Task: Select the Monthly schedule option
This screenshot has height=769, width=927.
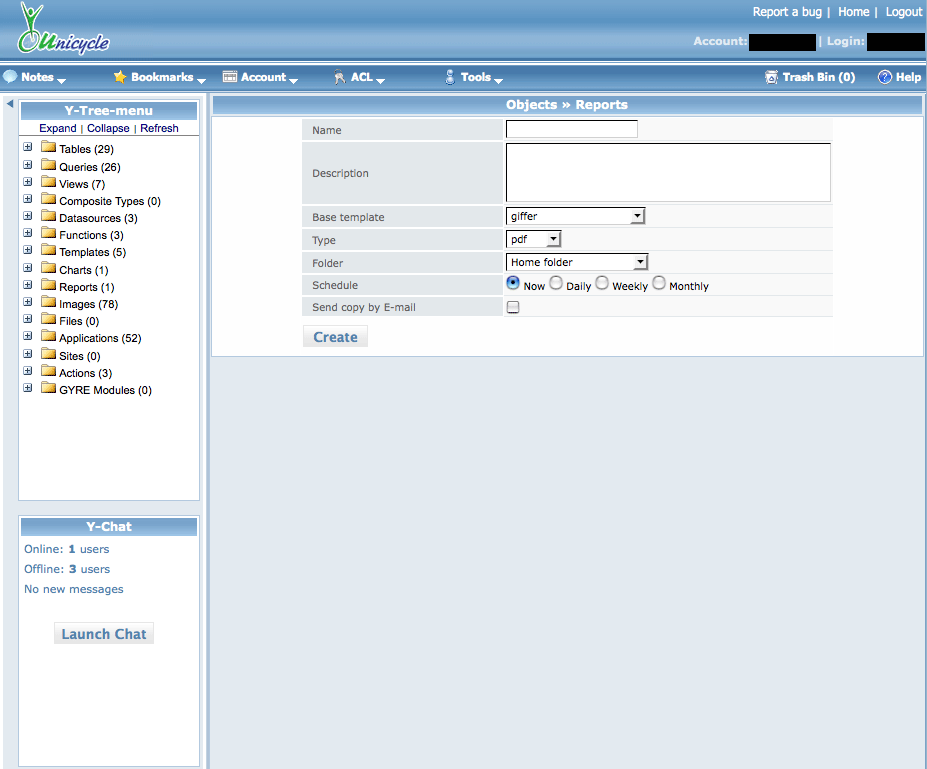Action: point(659,284)
